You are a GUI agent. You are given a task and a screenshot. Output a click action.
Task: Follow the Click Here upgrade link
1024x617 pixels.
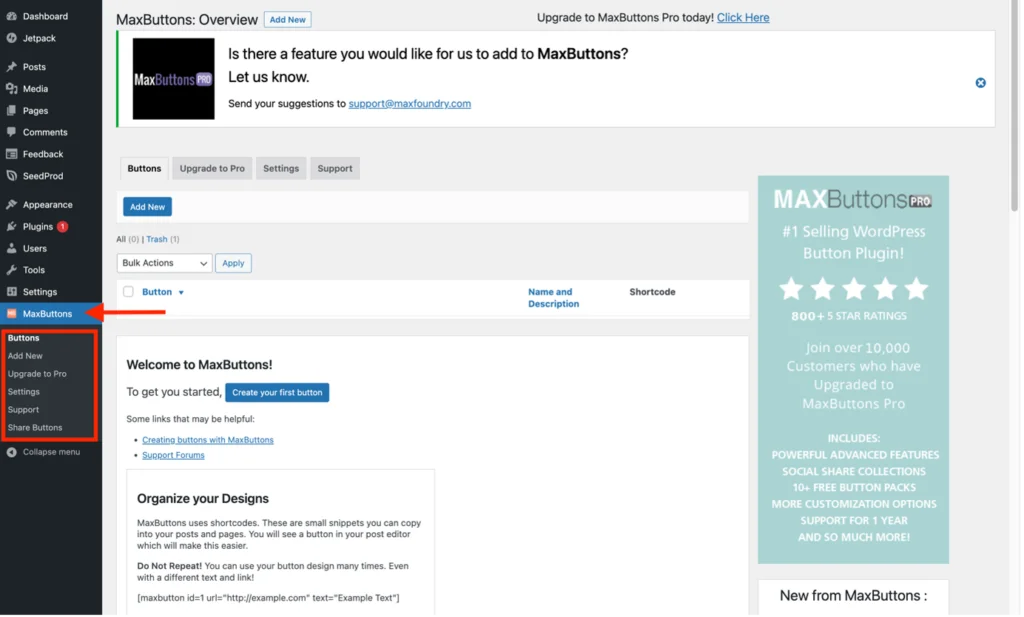(744, 18)
